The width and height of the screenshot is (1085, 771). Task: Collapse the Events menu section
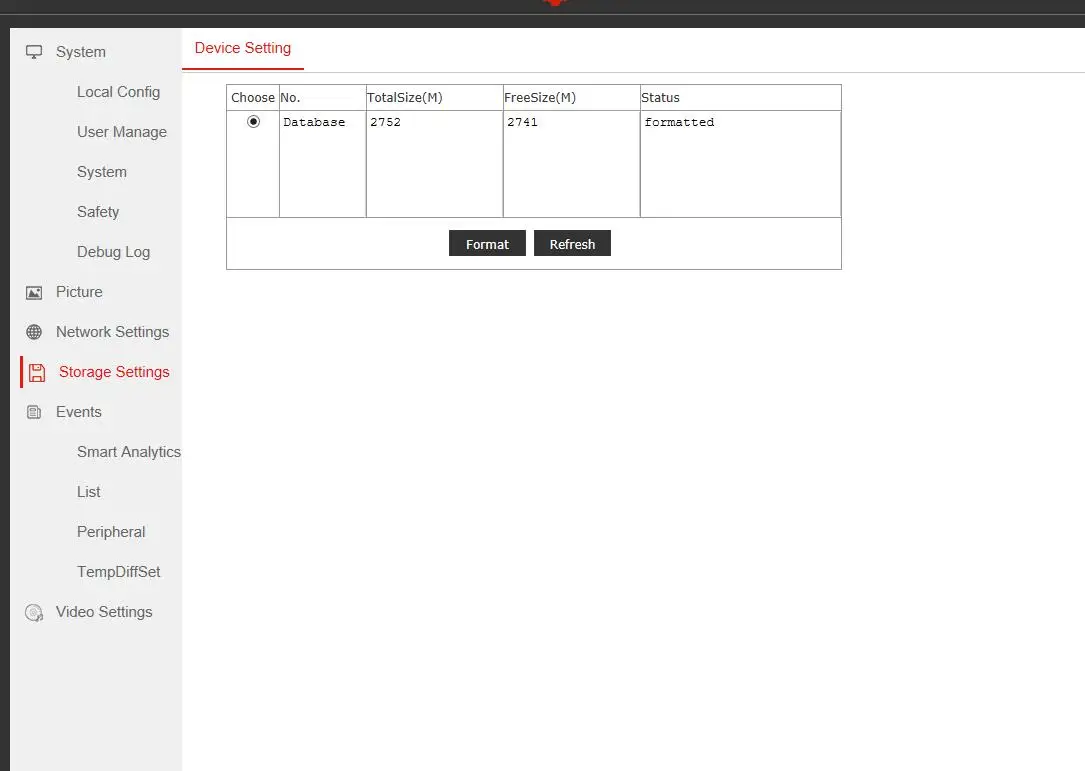point(78,412)
